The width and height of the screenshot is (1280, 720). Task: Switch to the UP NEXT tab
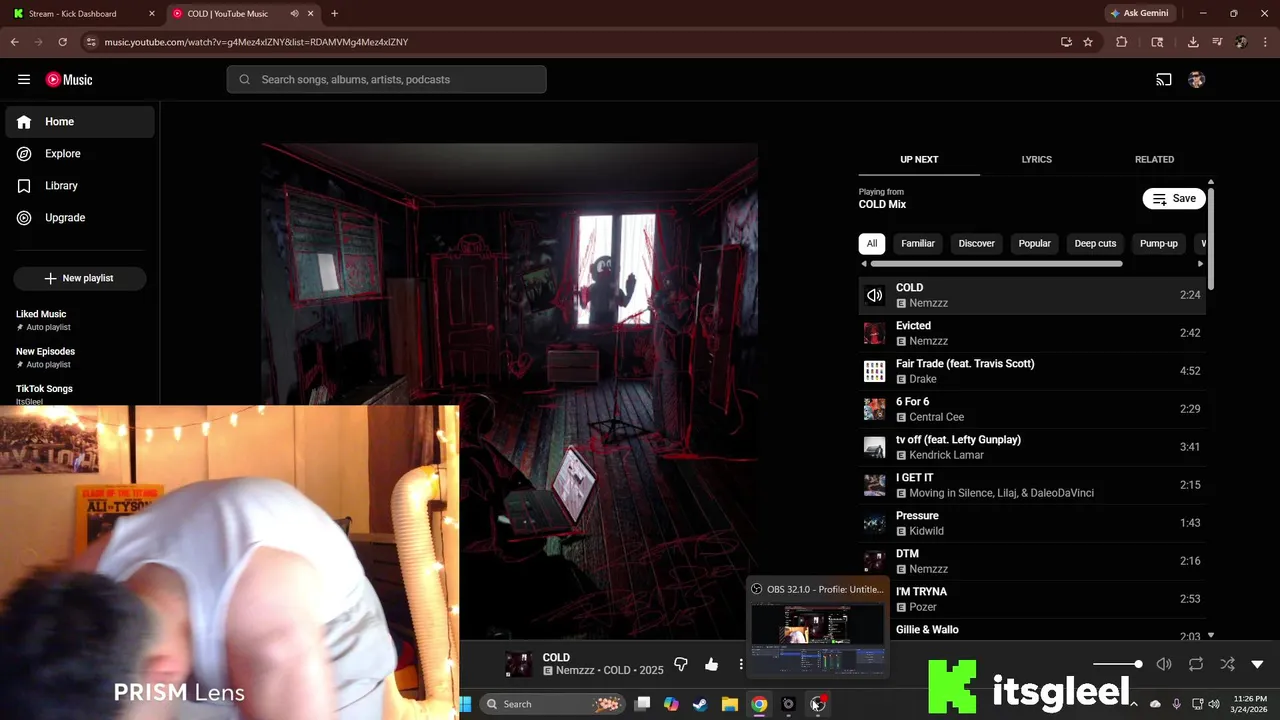click(919, 159)
